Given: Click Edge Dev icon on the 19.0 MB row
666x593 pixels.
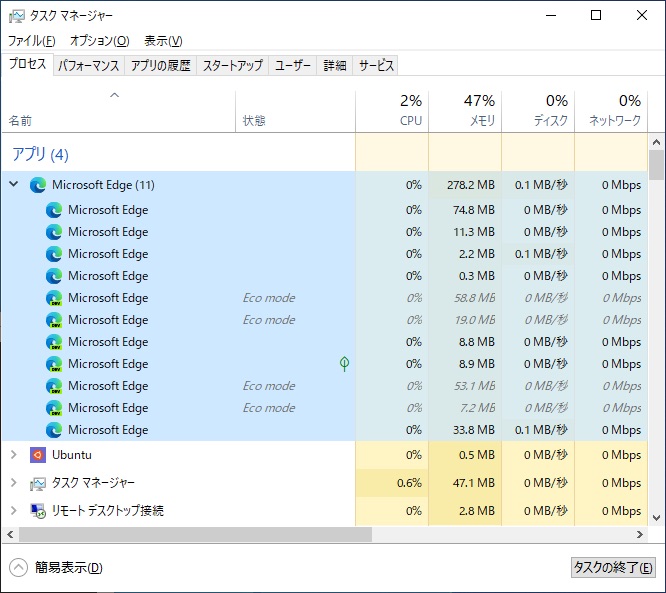Looking at the screenshot, I should (54, 320).
